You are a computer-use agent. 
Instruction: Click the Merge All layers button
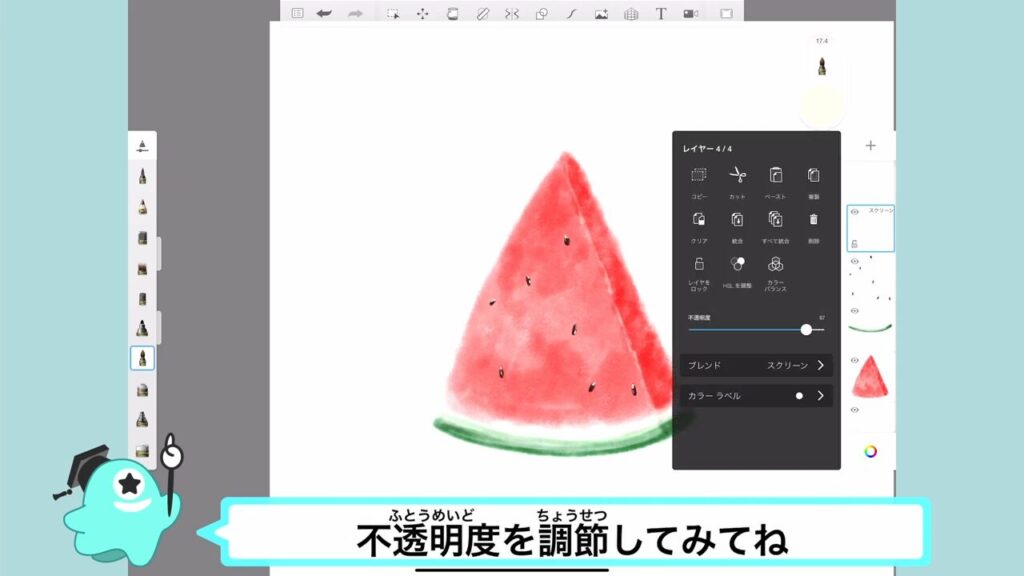tap(775, 219)
